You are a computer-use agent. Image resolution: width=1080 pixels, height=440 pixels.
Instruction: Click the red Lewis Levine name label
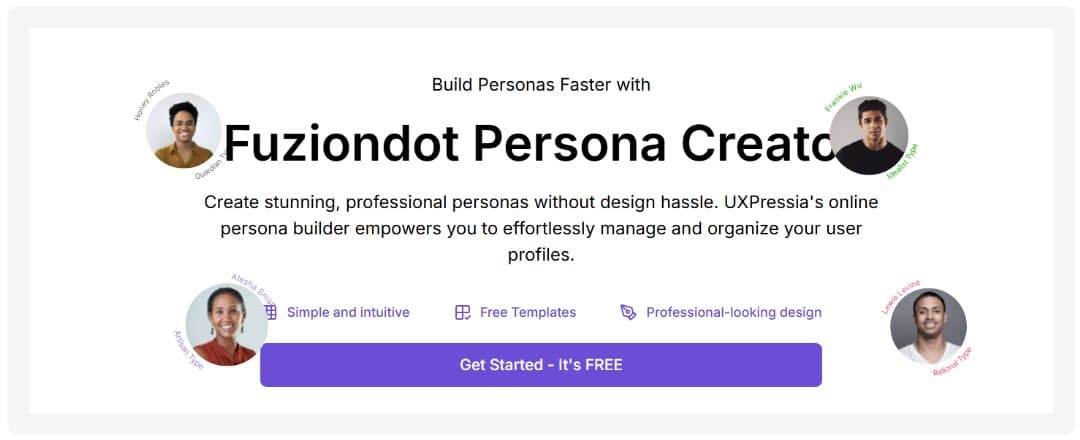tap(900, 297)
